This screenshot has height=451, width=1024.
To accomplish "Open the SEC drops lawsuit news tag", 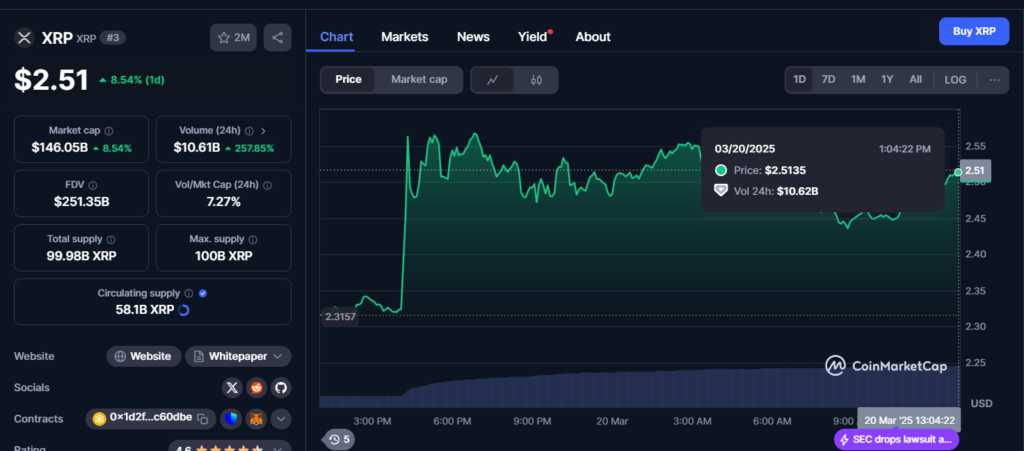I will pyautogui.click(x=896, y=439).
